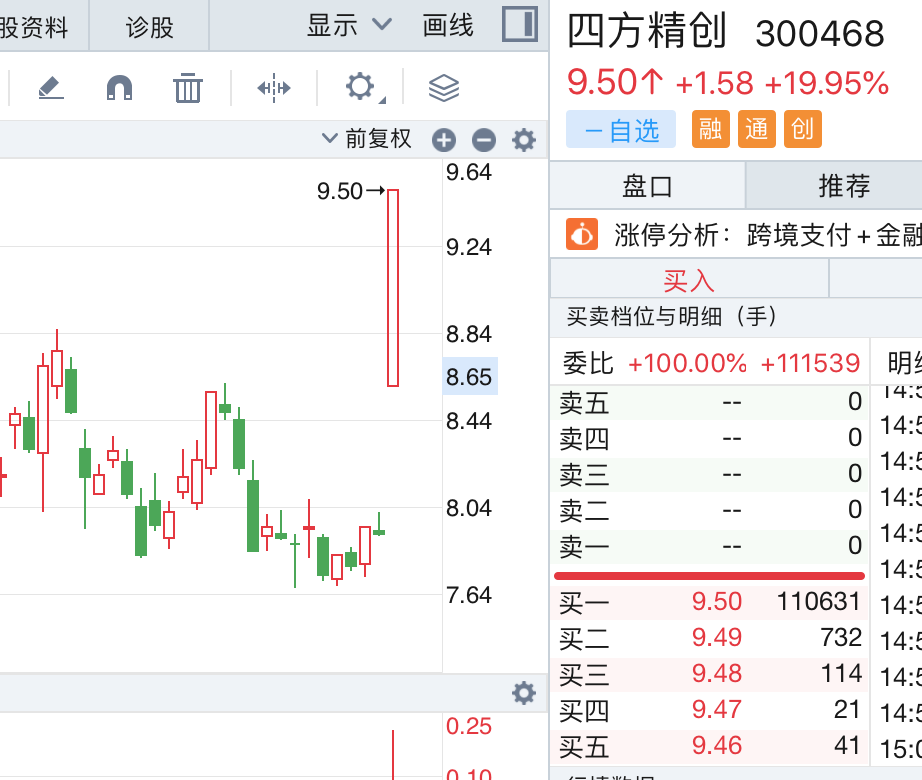The width and height of the screenshot is (922, 780).
Task: Open the volume sub-chart settings gear
Action: (x=524, y=693)
